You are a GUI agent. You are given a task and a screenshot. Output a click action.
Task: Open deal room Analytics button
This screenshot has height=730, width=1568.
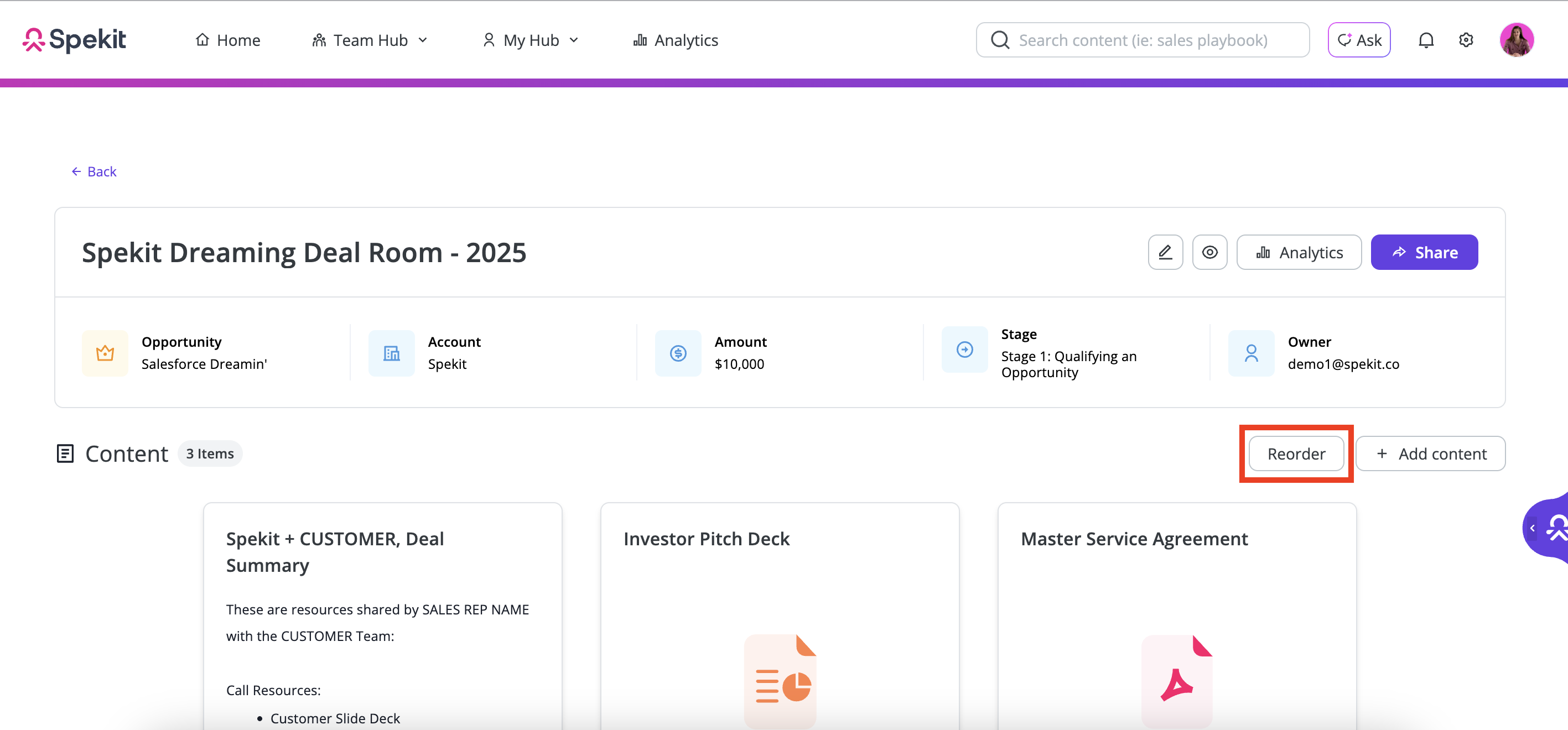point(1299,252)
